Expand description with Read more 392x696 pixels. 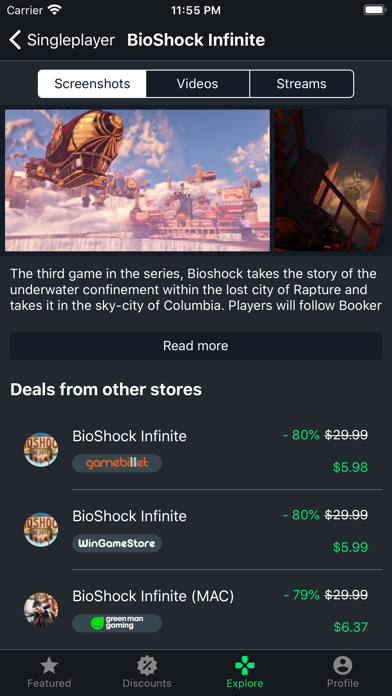pos(196,346)
